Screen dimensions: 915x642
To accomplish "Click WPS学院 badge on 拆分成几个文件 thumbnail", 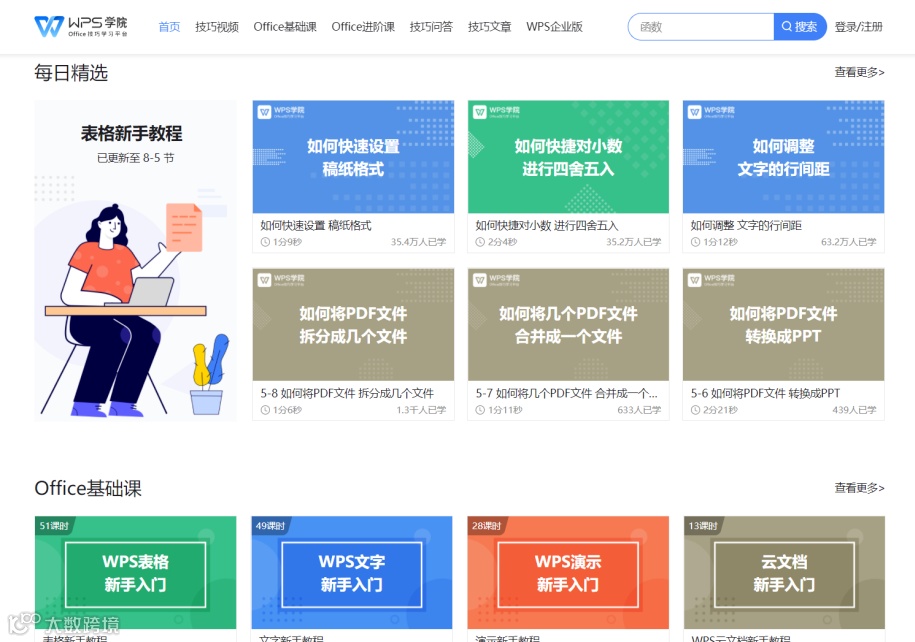I will click(281, 280).
